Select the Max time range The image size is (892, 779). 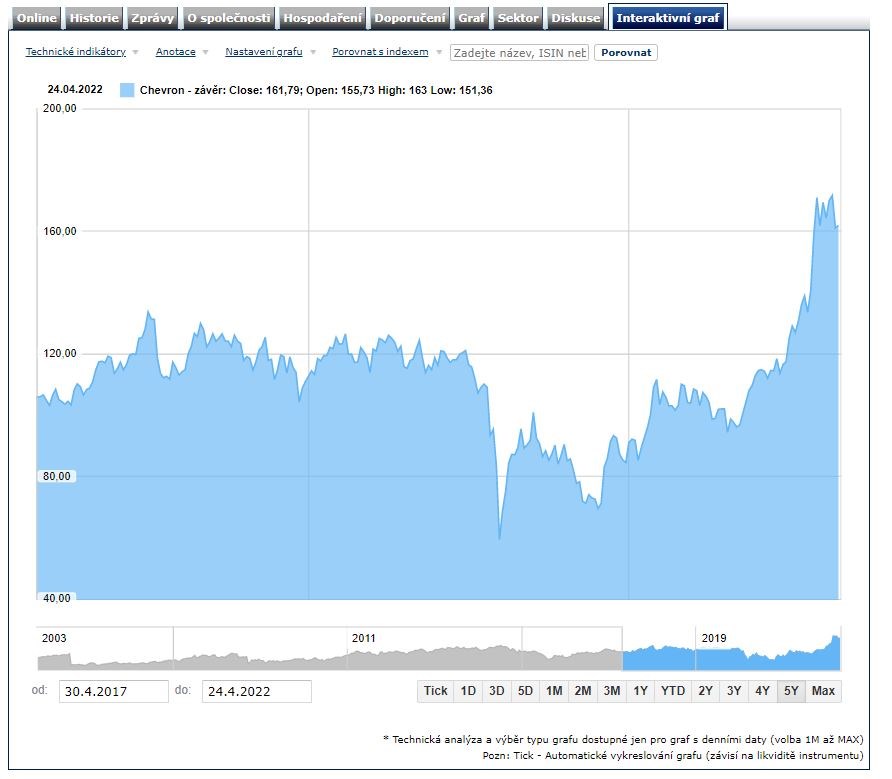823,691
